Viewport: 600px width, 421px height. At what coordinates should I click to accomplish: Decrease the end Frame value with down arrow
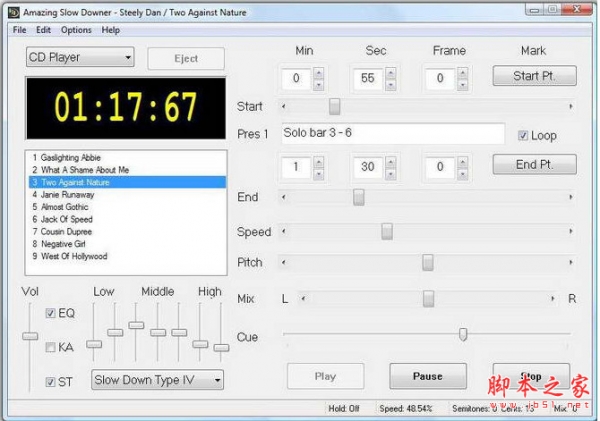(463, 174)
